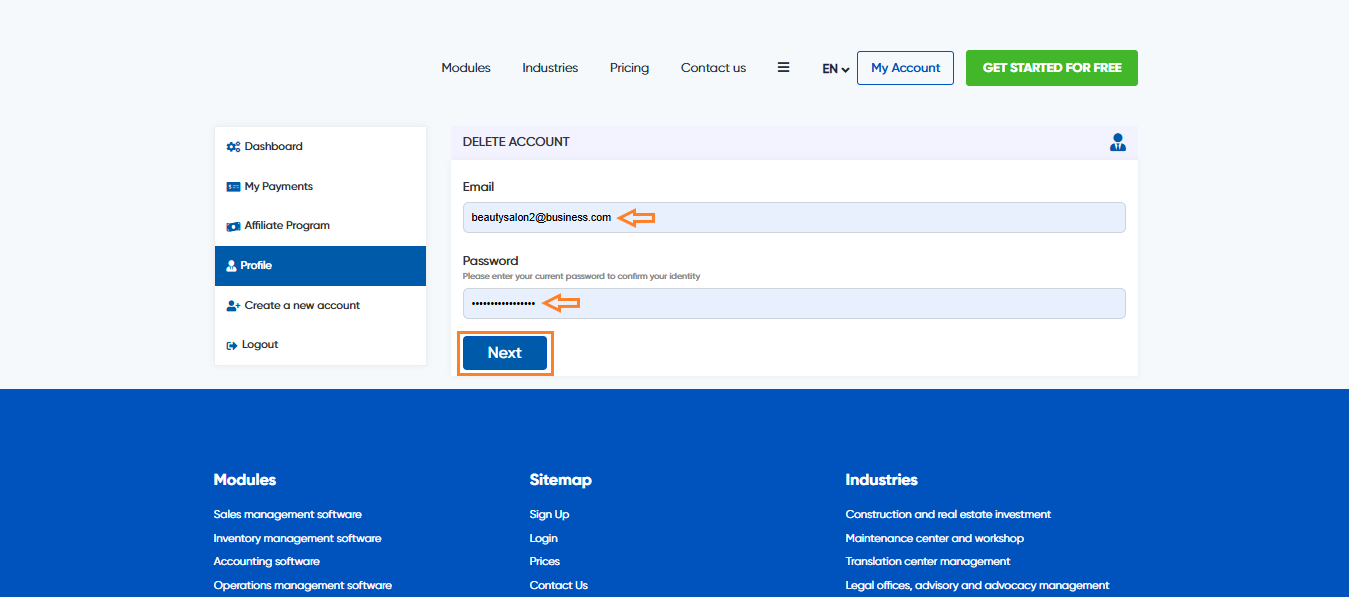Click the Profile person icon in sidebar

tap(231, 266)
